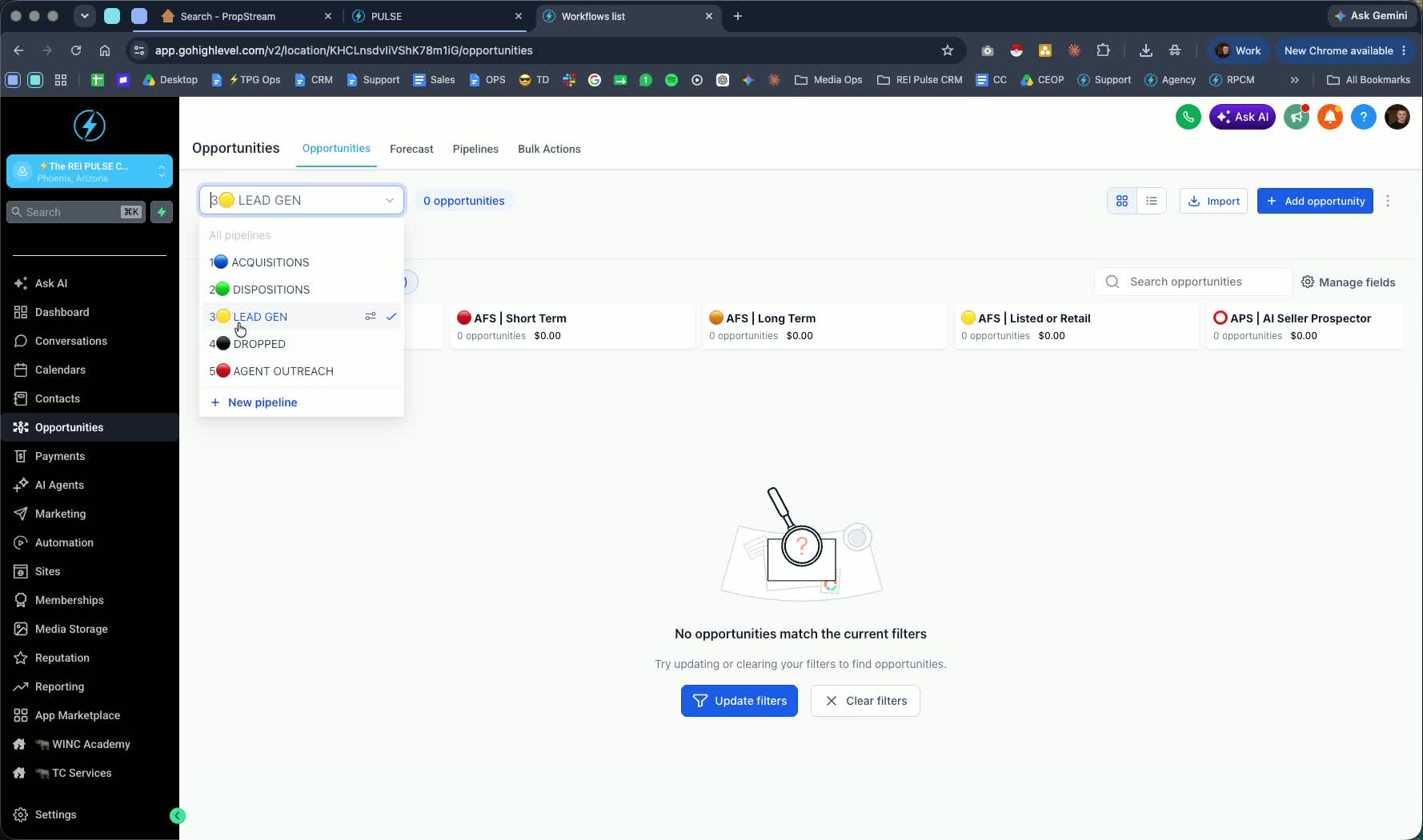Open a new browser tab
Image resolution: width=1423 pixels, height=840 pixels.
tap(738, 16)
